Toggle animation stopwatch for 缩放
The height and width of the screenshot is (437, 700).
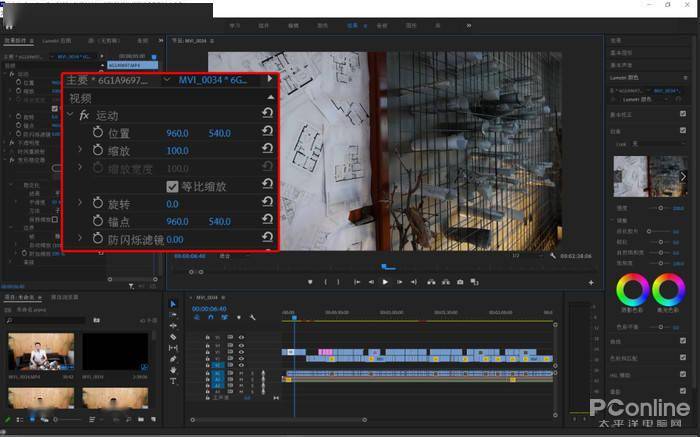(x=98, y=150)
